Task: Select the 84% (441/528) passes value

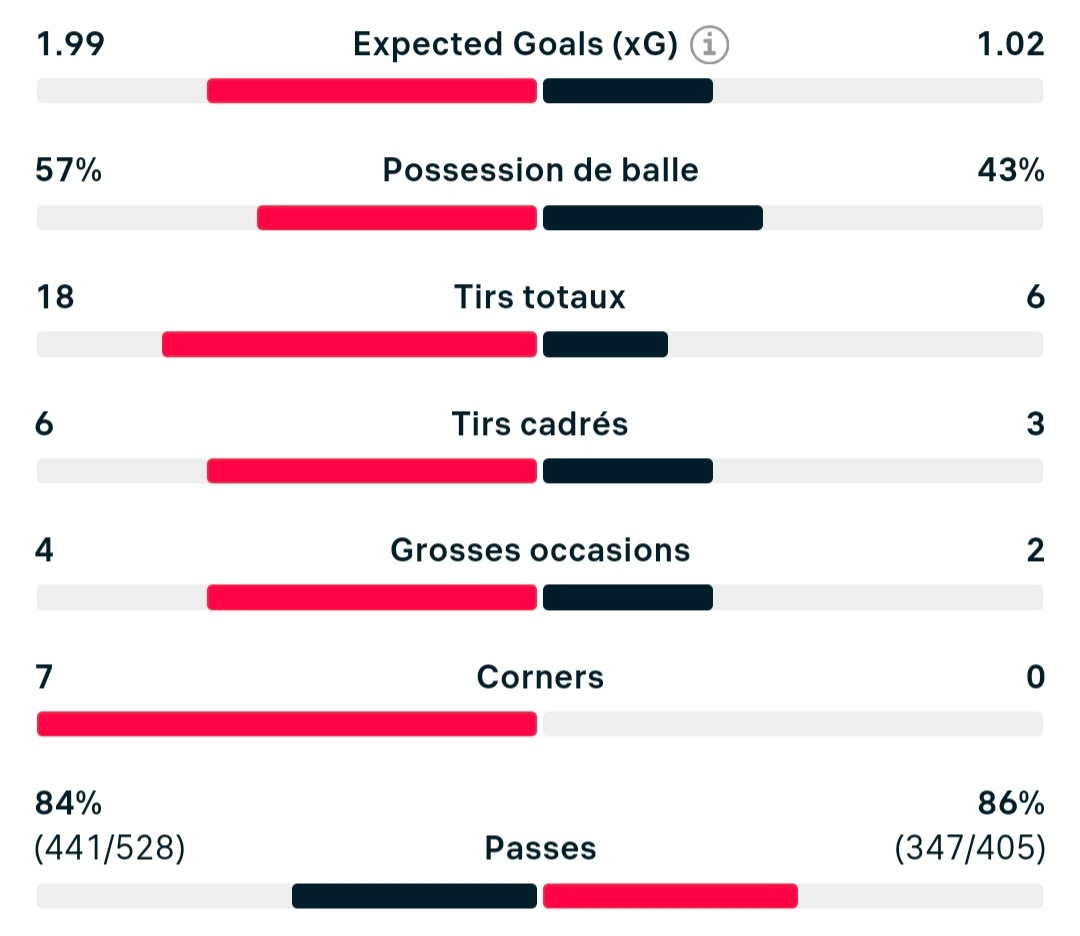Action: [x=110, y=826]
